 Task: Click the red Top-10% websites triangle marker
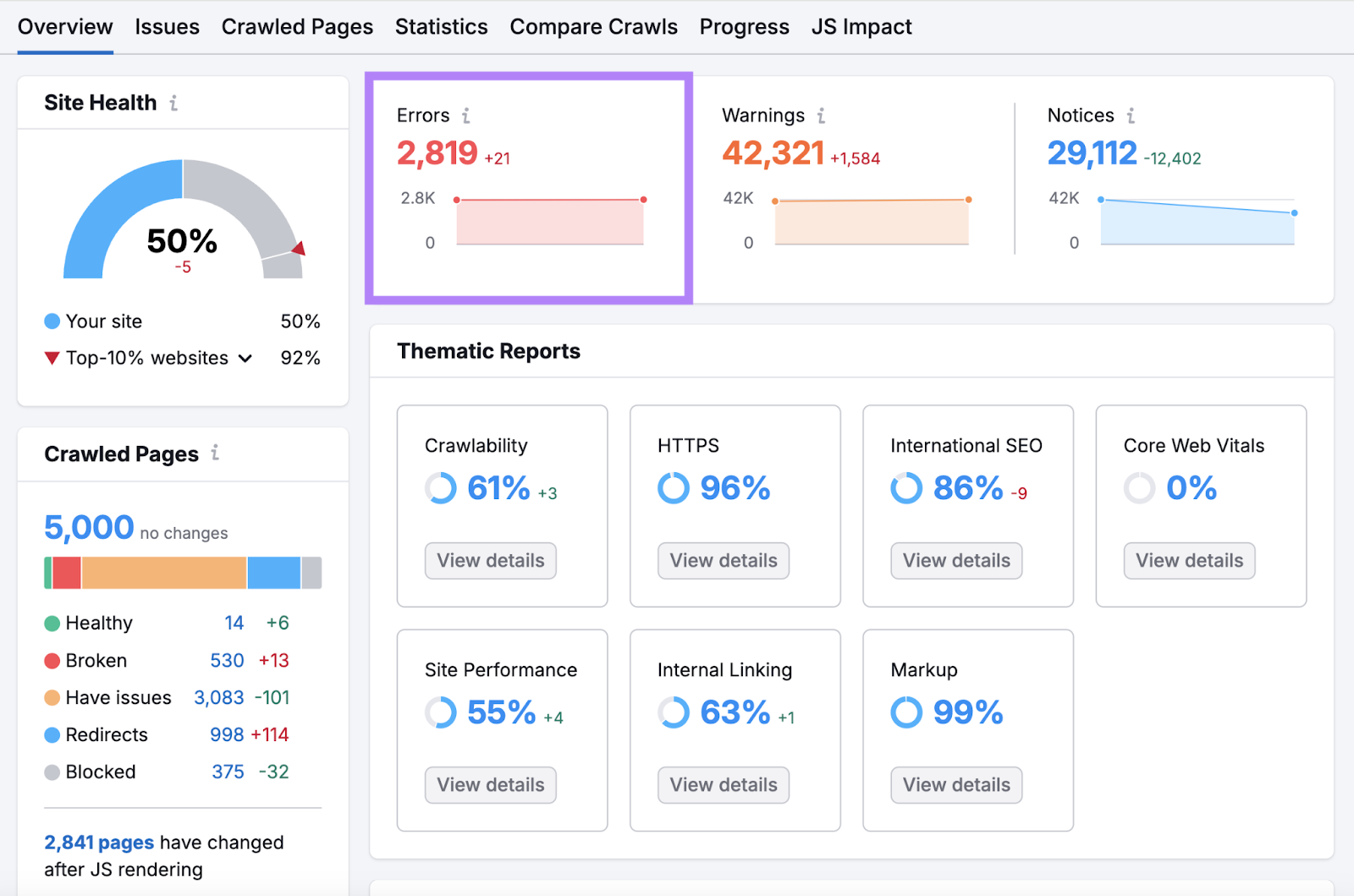52,359
